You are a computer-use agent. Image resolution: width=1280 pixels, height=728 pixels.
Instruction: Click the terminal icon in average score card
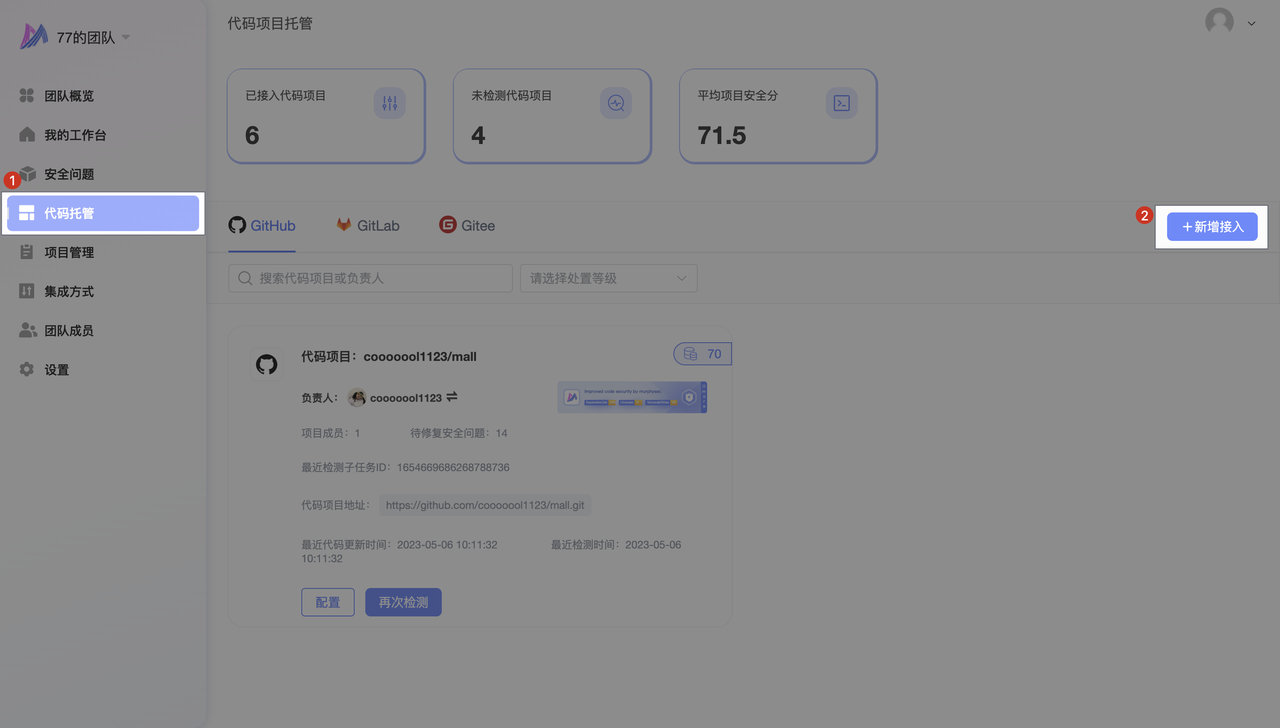(x=841, y=104)
